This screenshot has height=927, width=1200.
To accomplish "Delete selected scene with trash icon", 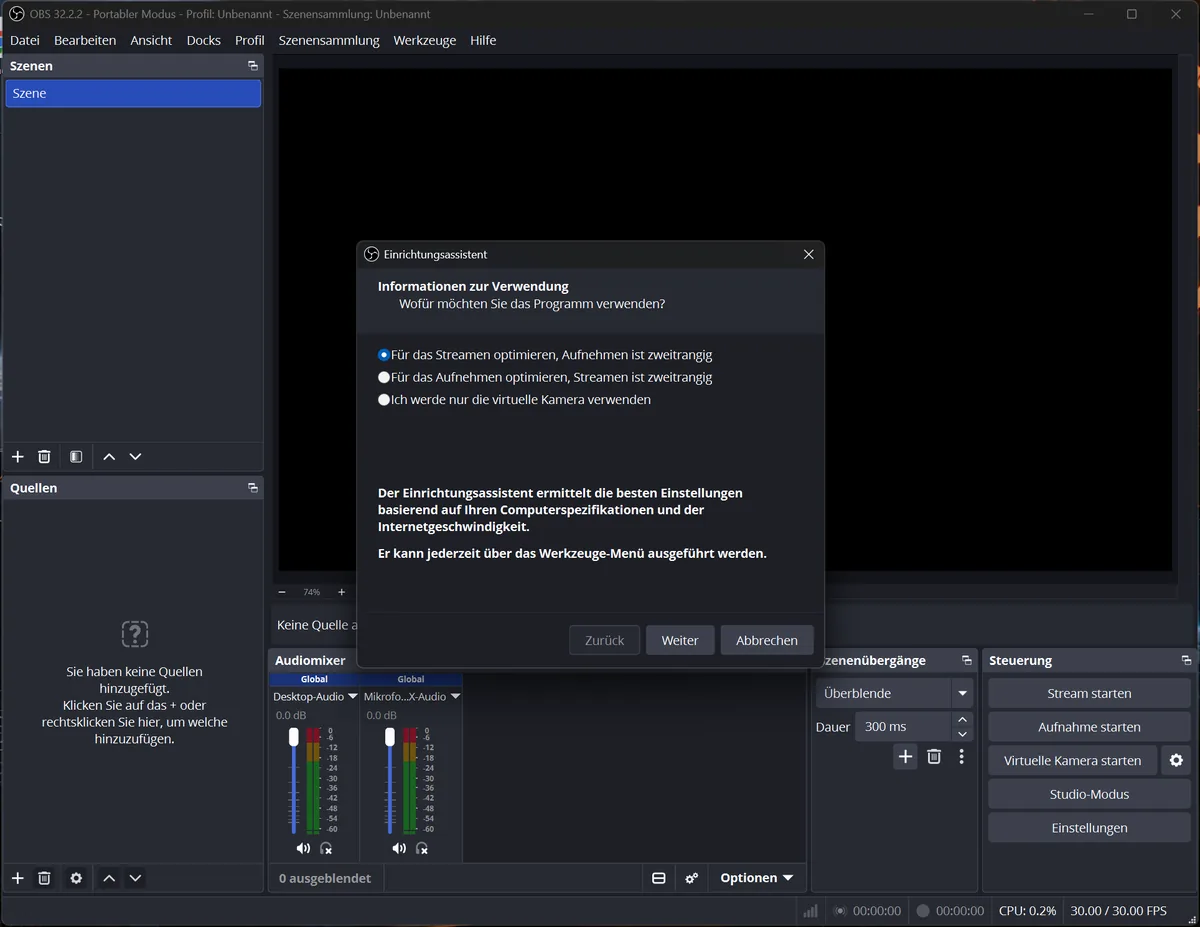I will 44,457.
